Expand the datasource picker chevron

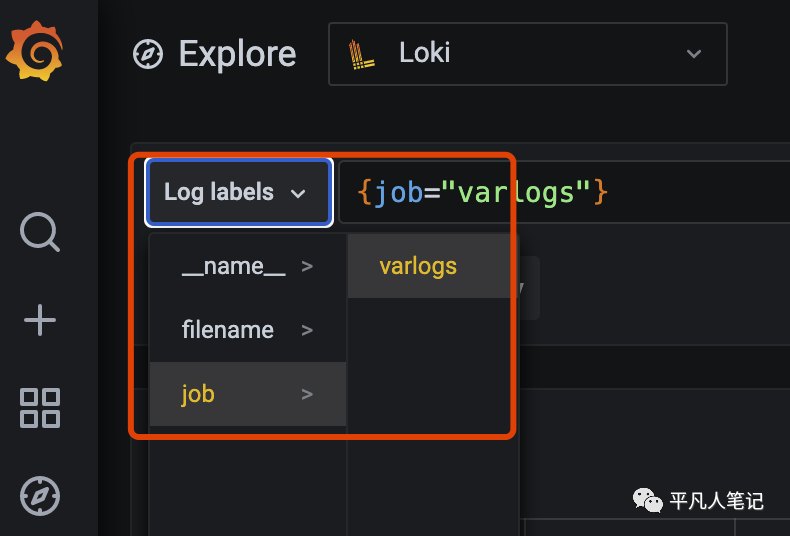694,54
